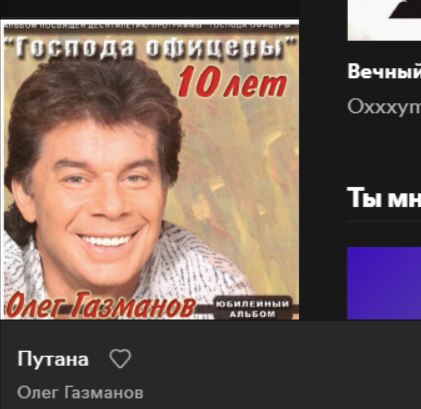Open artist Олег Газманов below the track title
Viewport: 421px width, 409px height.
pos(80,393)
